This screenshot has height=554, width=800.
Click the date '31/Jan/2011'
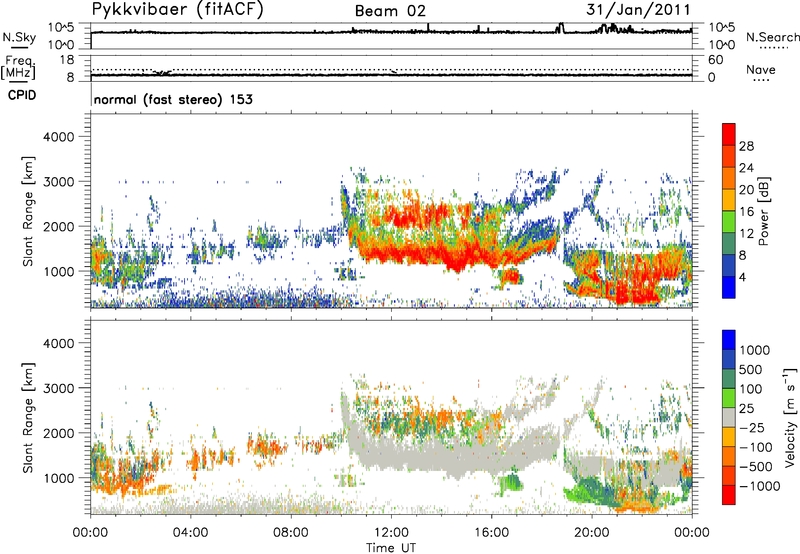point(638,10)
